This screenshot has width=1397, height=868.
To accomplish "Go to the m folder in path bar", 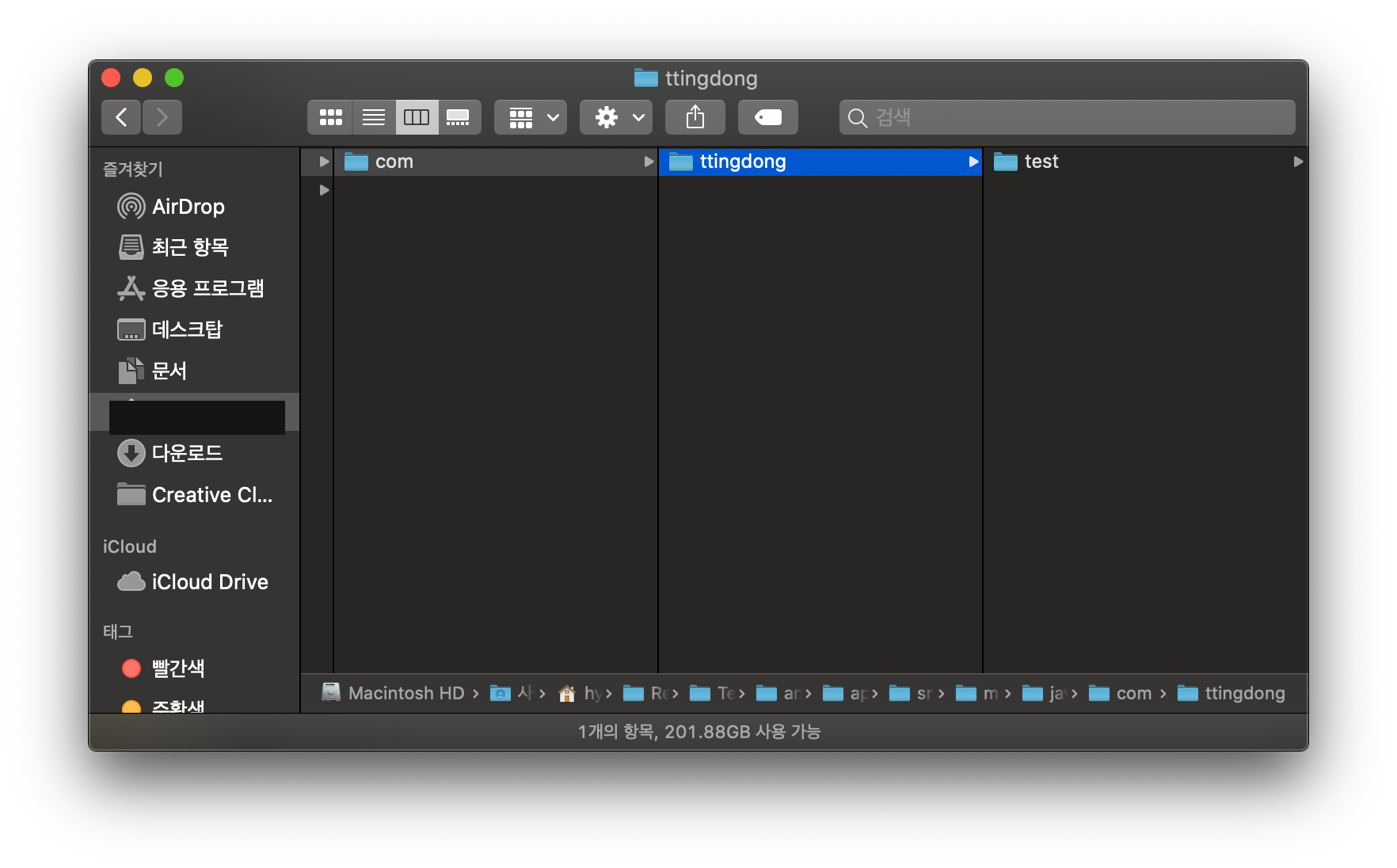I will [977, 693].
